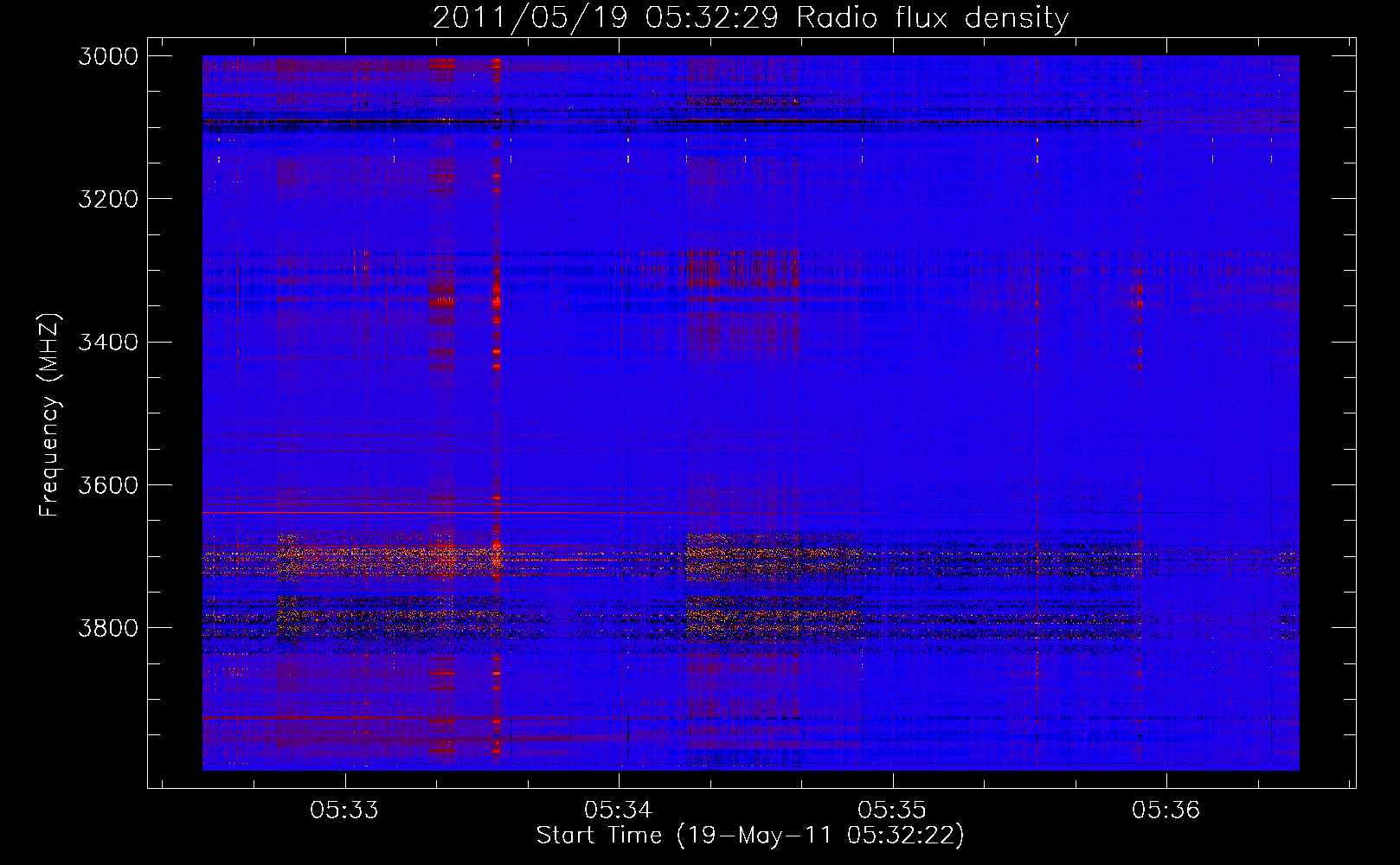Click the 'Frequency (MHZ)' axis title
This screenshot has width=1400, height=865.
(x=49, y=415)
